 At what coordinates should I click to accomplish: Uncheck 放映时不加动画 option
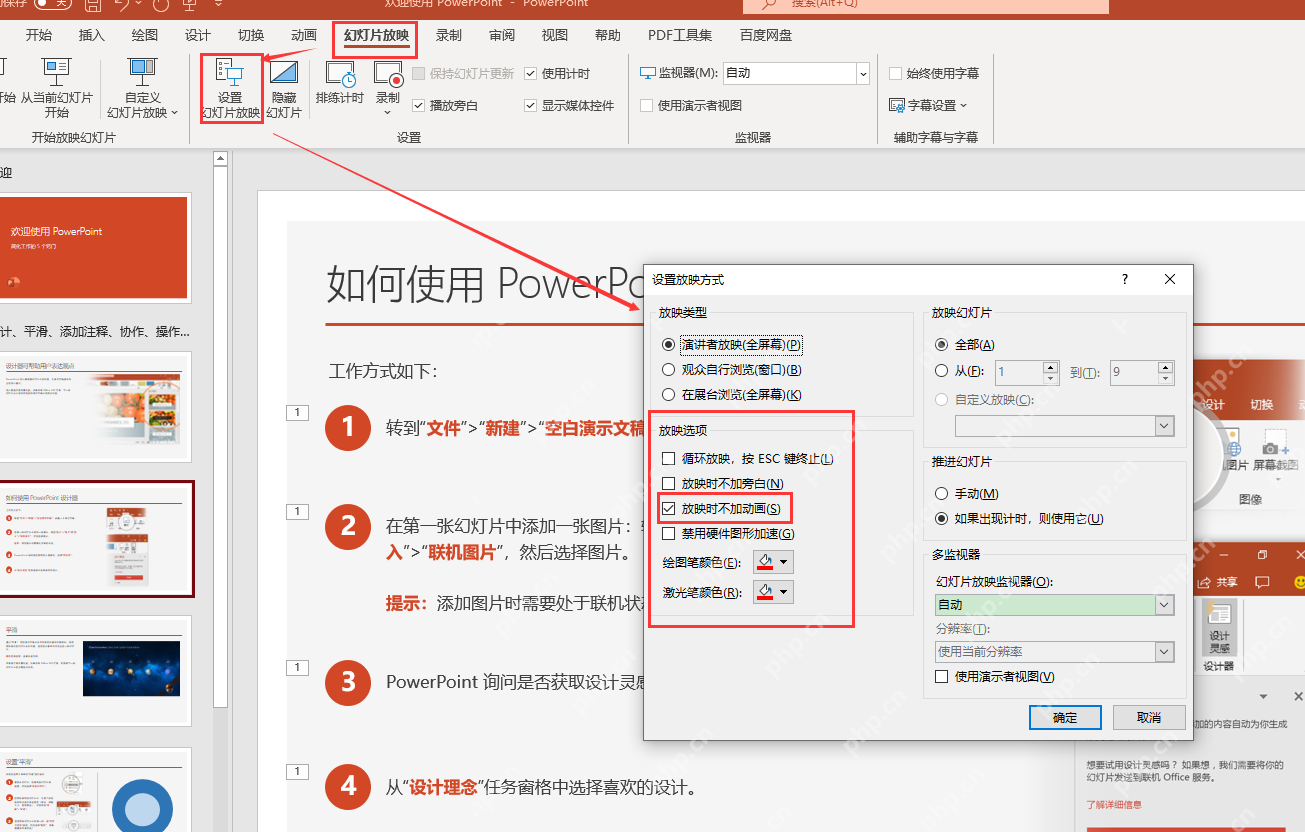[669, 509]
